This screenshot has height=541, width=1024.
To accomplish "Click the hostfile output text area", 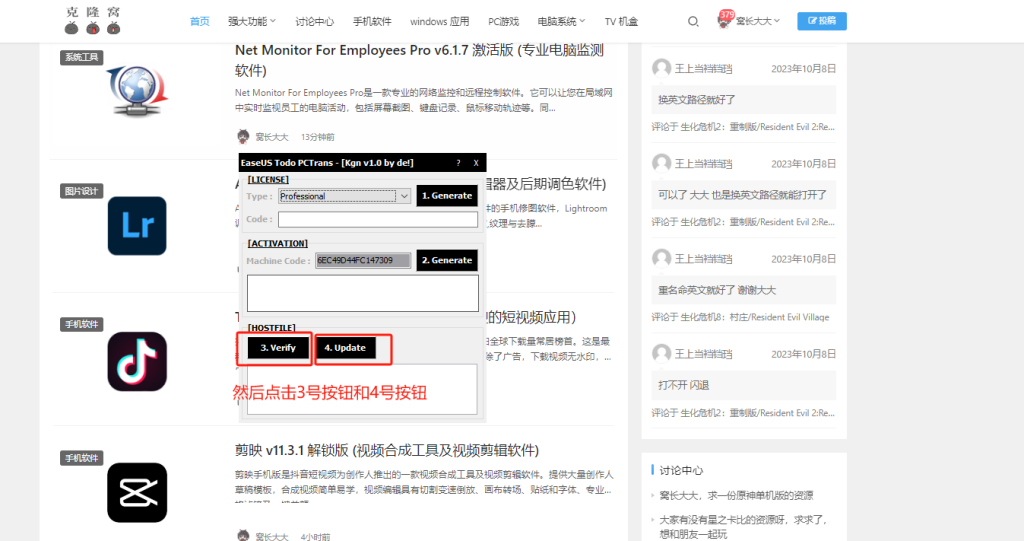I will coord(362,389).
